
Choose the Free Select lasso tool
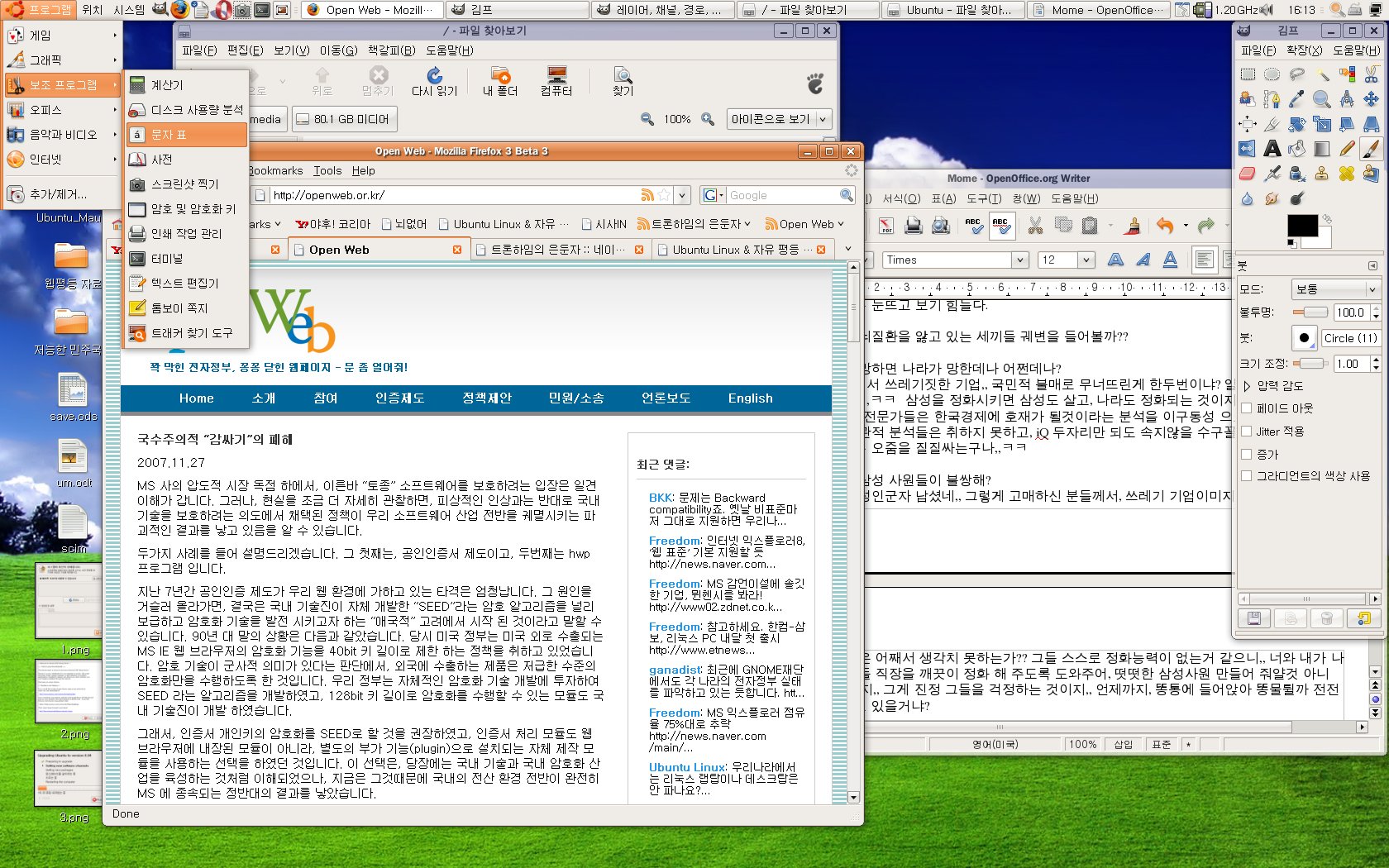[1296, 75]
